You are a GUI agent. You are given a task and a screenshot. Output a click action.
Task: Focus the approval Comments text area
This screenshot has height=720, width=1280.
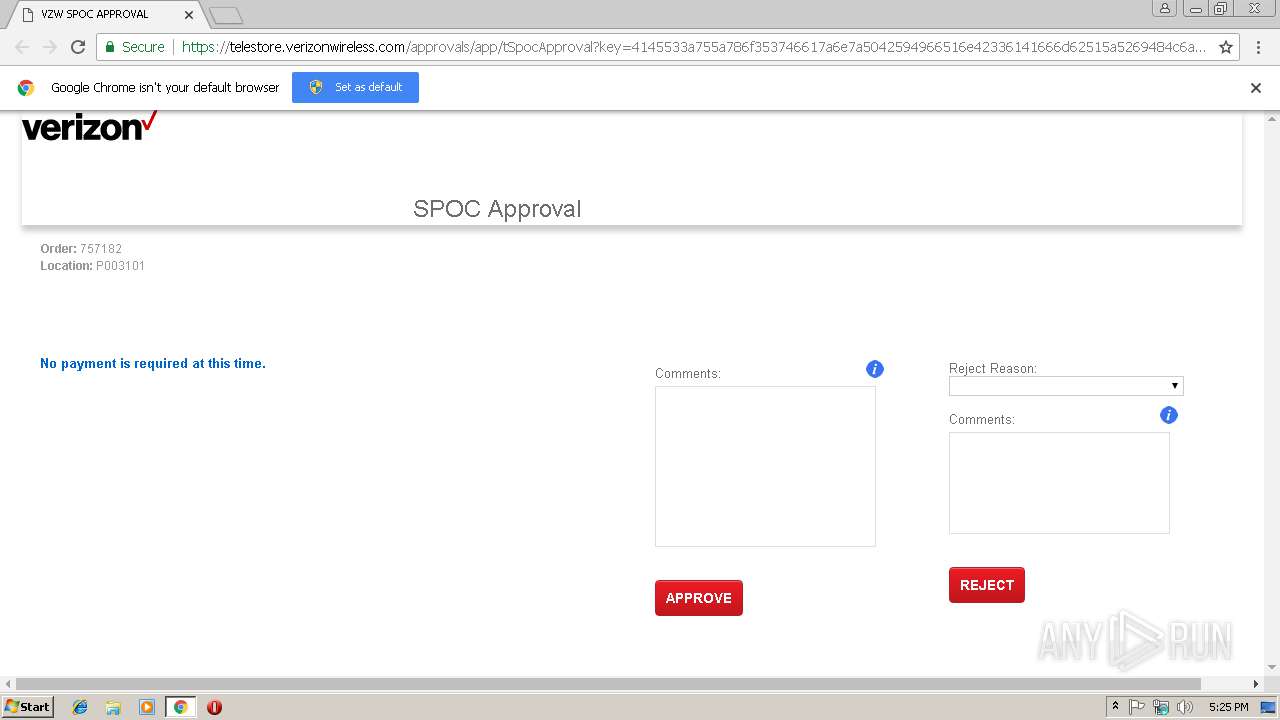[765, 466]
